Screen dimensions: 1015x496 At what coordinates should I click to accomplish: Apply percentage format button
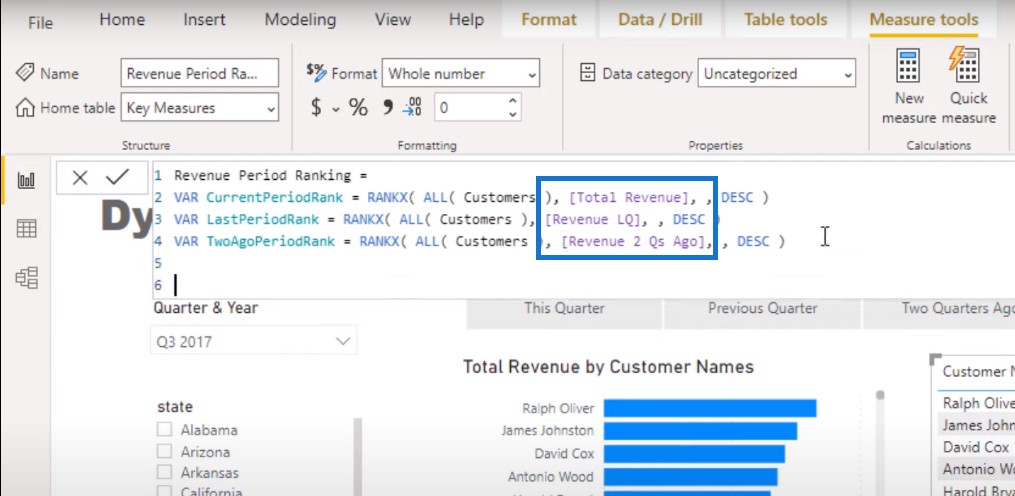click(358, 107)
